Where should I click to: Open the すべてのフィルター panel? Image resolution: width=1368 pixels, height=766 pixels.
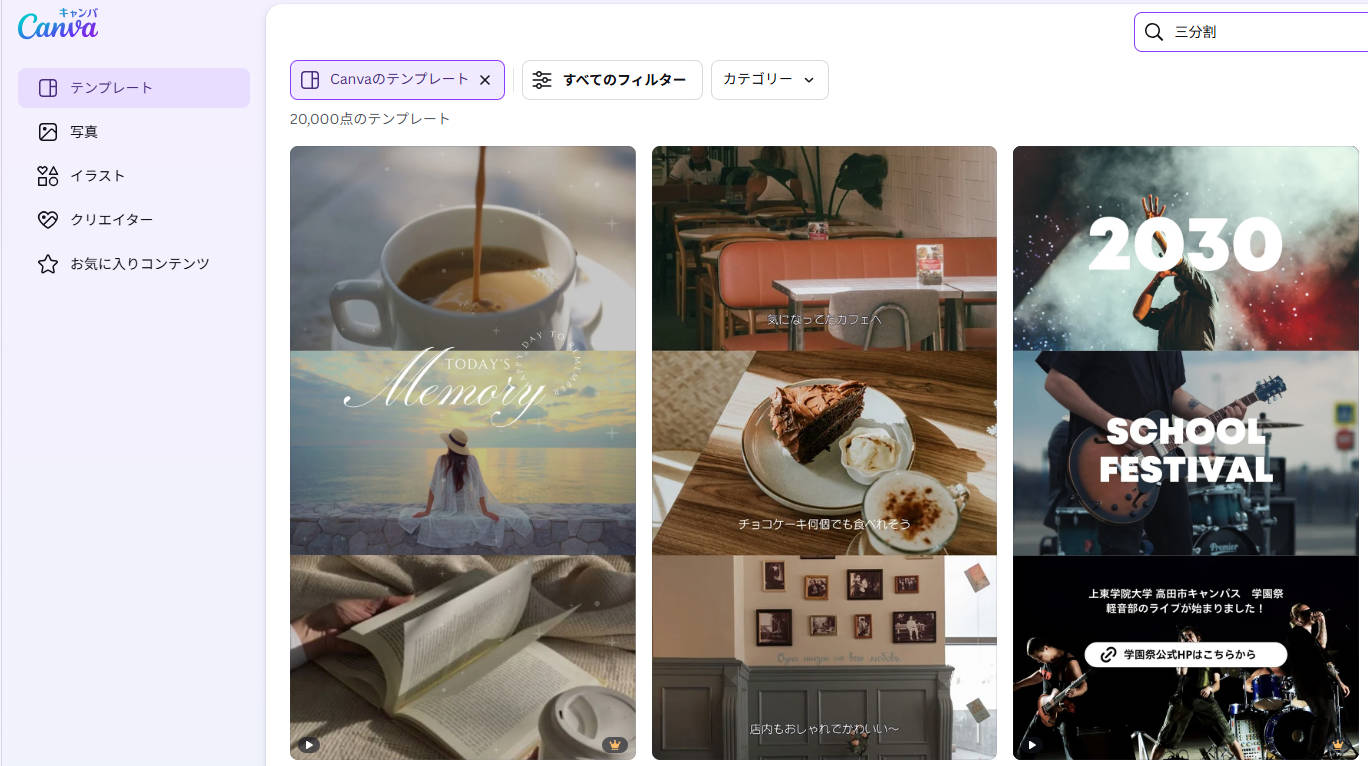point(611,80)
